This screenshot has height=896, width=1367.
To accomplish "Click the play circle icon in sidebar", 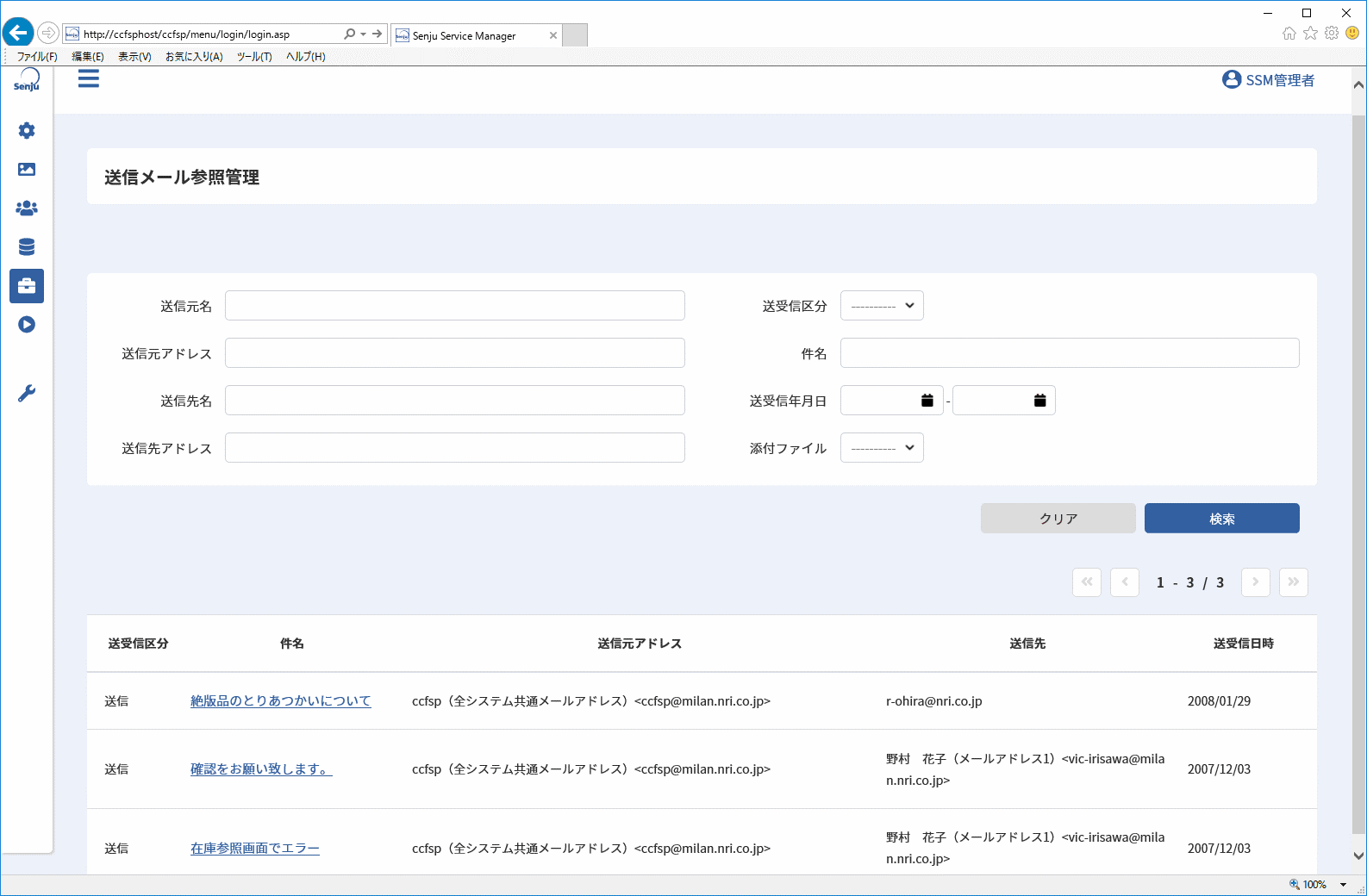I will [27, 325].
